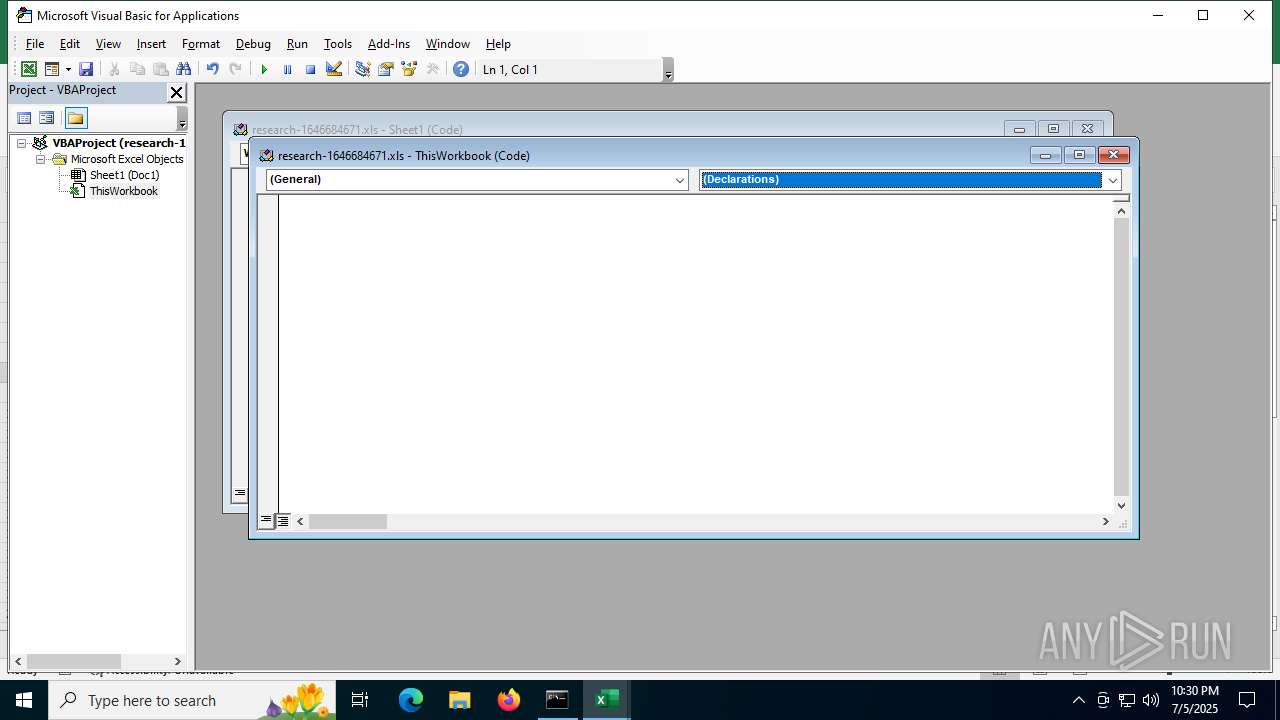Click the code window vertical scrollbar
Viewport: 1280px width, 720px height.
(1121, 356)
